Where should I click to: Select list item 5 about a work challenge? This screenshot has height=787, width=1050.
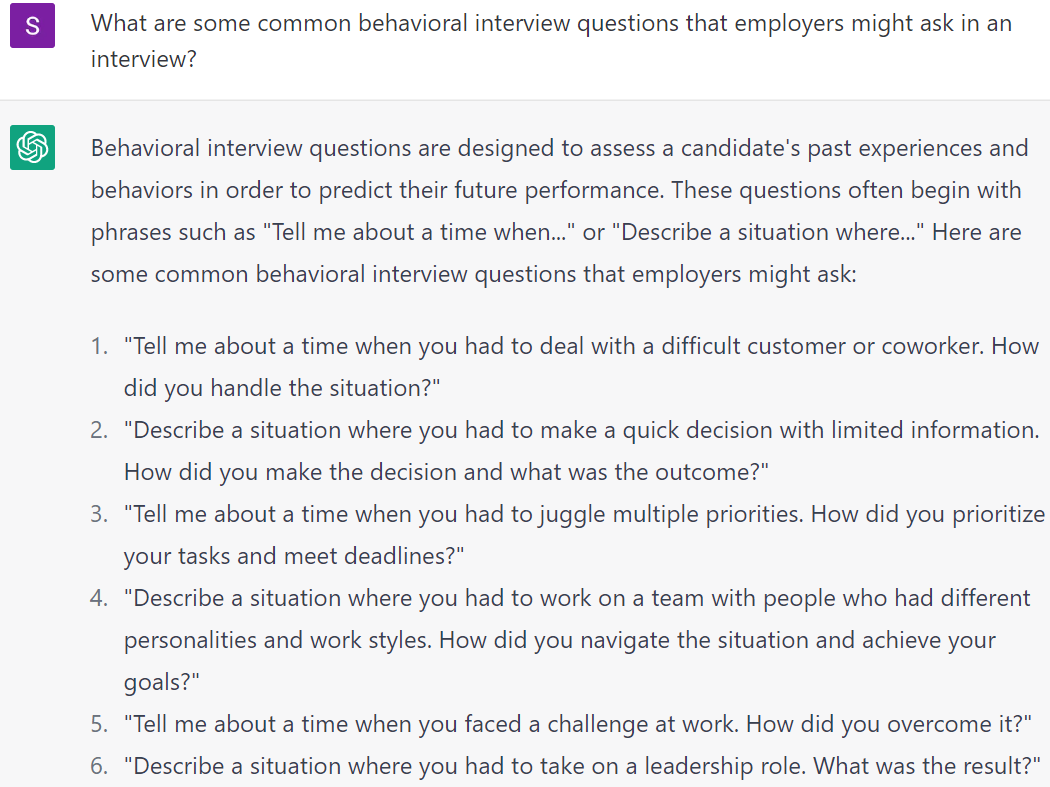click(x=577, y=724)
